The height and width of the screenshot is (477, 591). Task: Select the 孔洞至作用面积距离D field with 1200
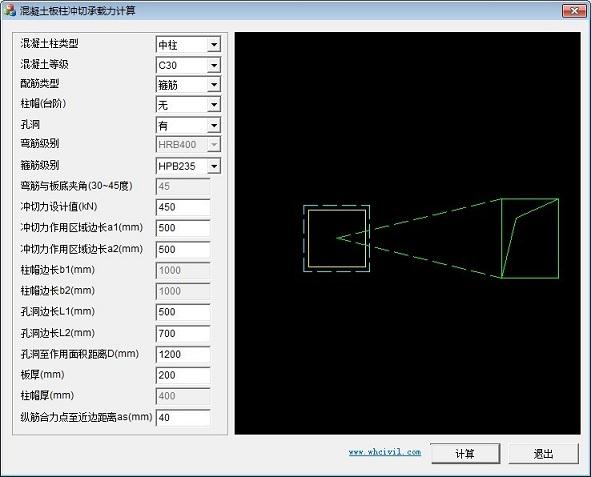183,355
